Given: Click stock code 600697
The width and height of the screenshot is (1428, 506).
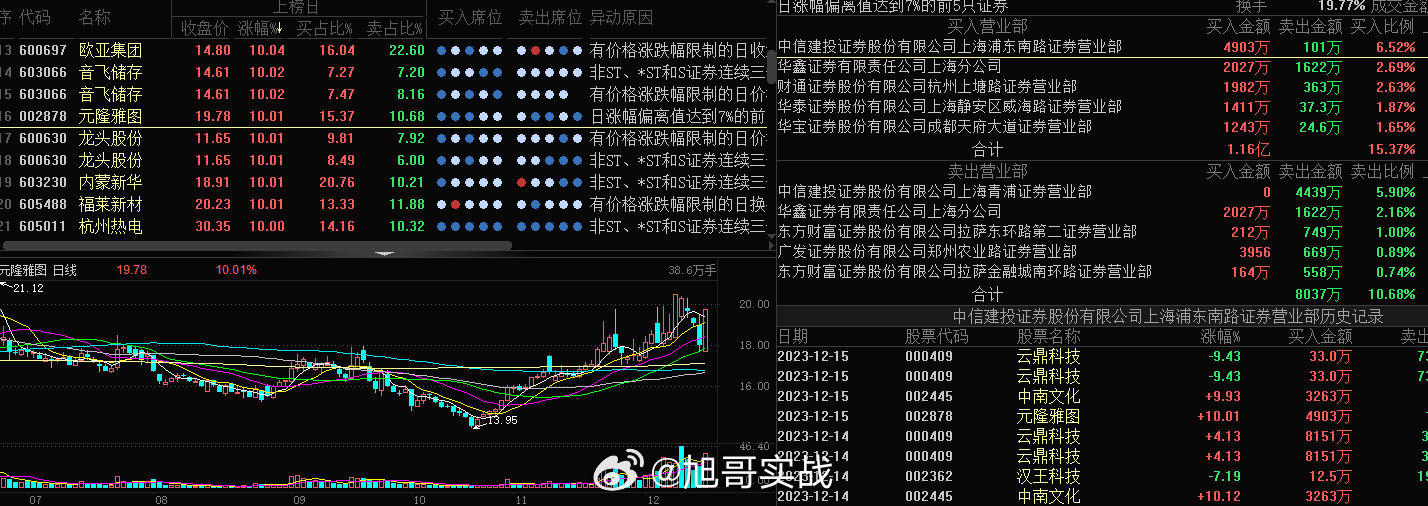Looking at the screenshot, I should [43, 50].
